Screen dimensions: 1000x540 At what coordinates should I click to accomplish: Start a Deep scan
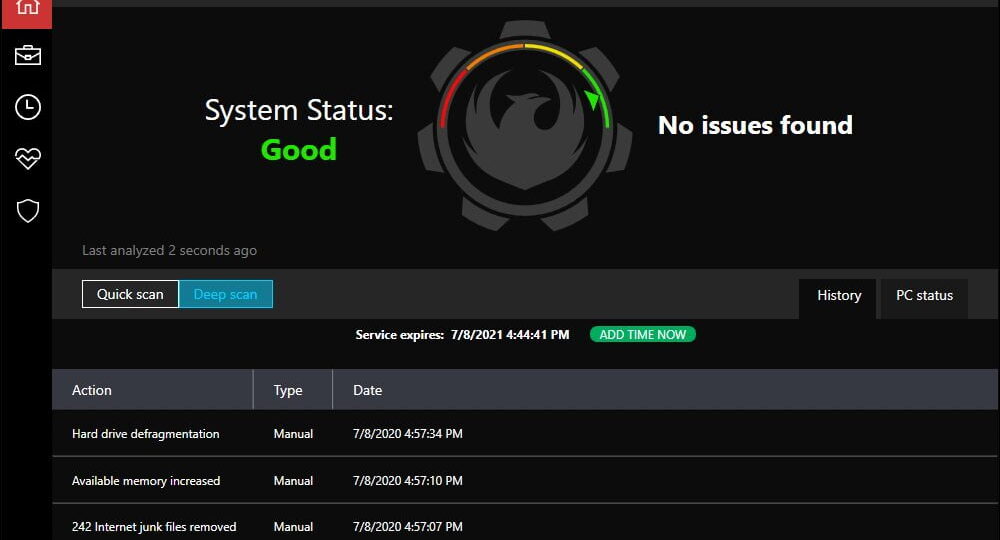coord(226,294)
